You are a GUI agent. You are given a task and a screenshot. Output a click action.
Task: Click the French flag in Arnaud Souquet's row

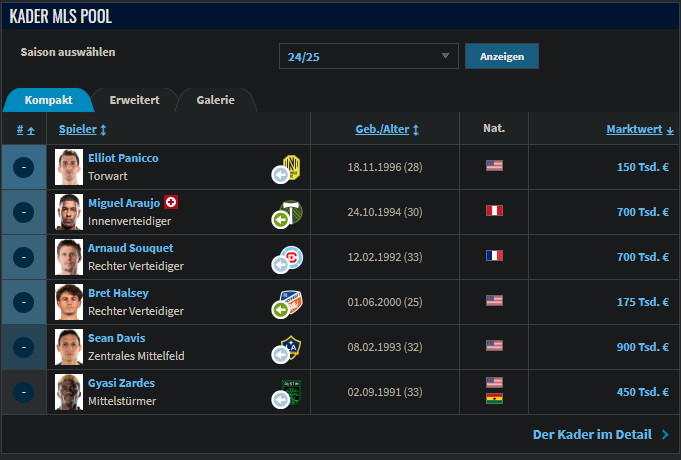pos(494,256)
